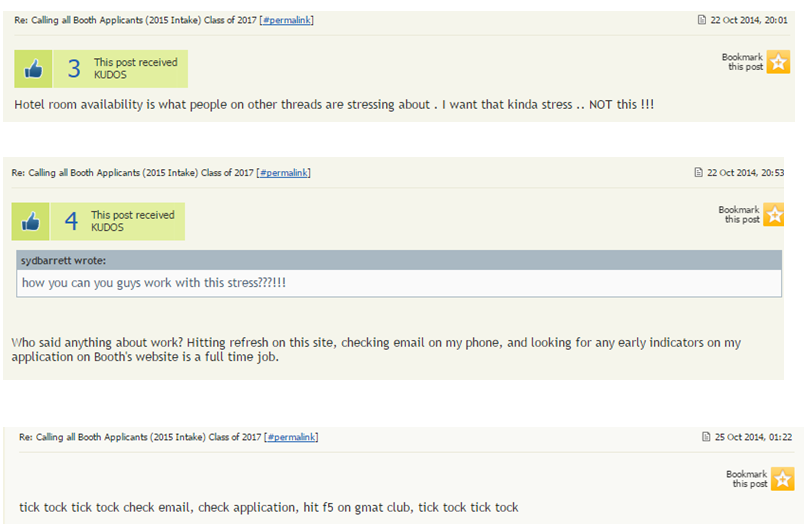Open permalink of the 20:01 post

(x=286, y=20)
